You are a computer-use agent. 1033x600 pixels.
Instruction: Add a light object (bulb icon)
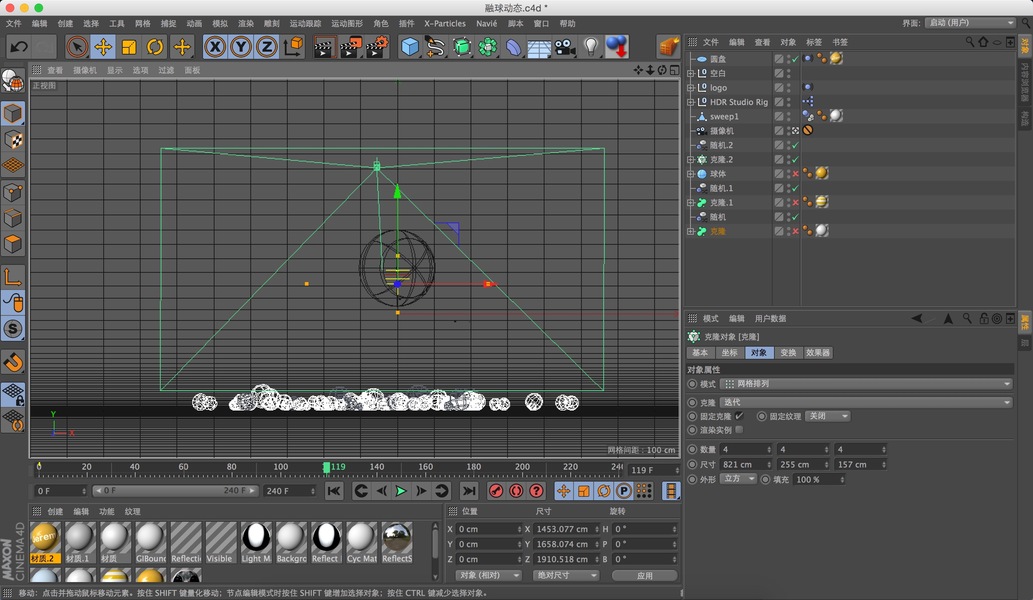click(x=591, y=47)
